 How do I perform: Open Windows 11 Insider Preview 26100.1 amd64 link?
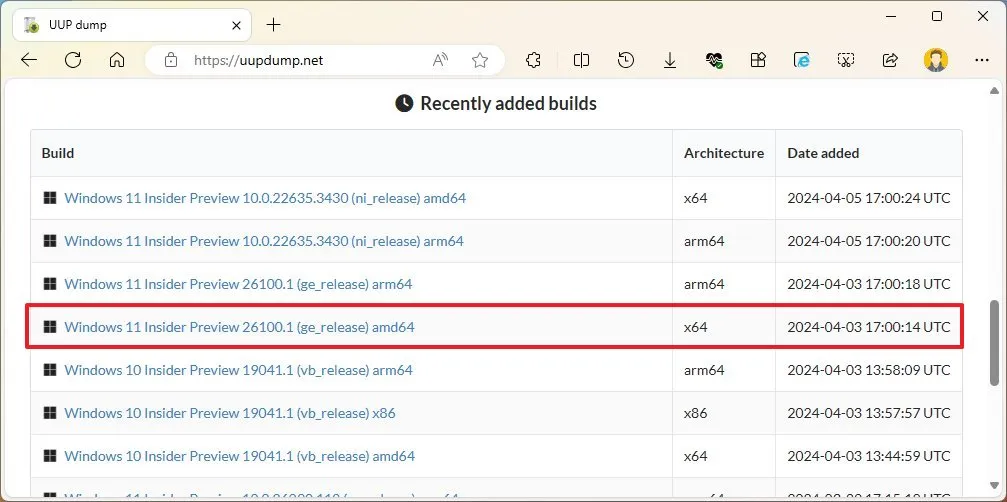(239, 327)
